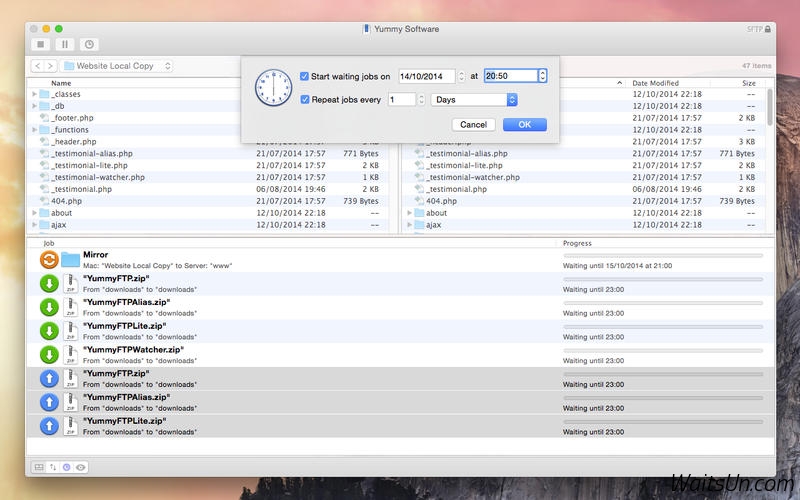The width and height of the screenshot is (800, 500).
Task: Click the Mirror job sync icon
Action: click(47, 260)
